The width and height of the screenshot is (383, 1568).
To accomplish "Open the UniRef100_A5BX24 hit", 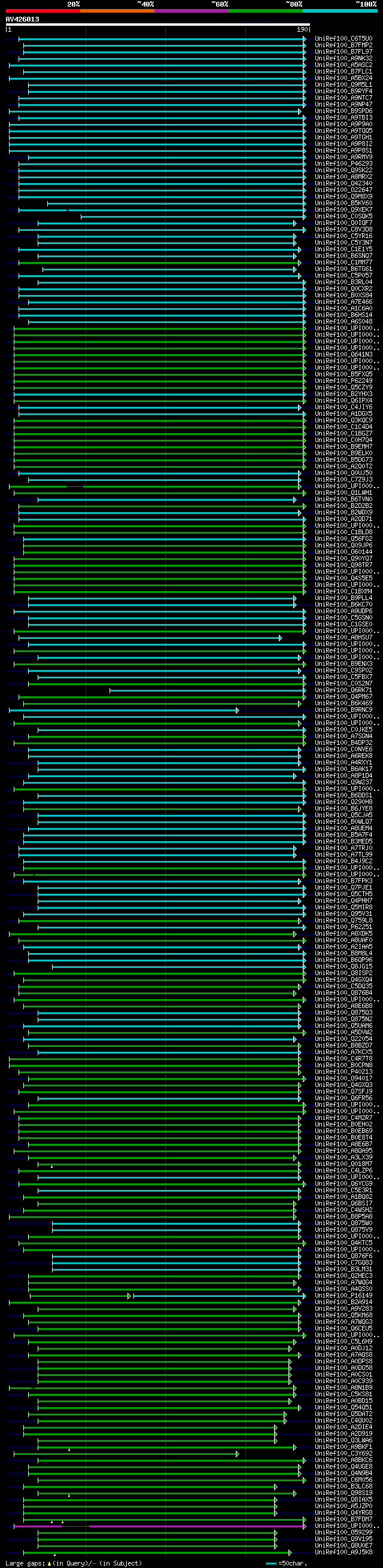I will point(344,78).
